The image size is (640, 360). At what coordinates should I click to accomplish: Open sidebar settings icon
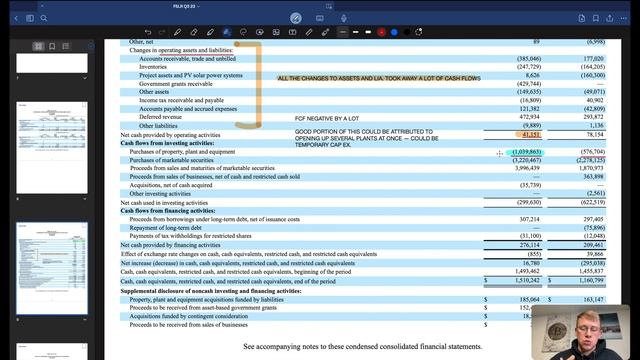91,46
